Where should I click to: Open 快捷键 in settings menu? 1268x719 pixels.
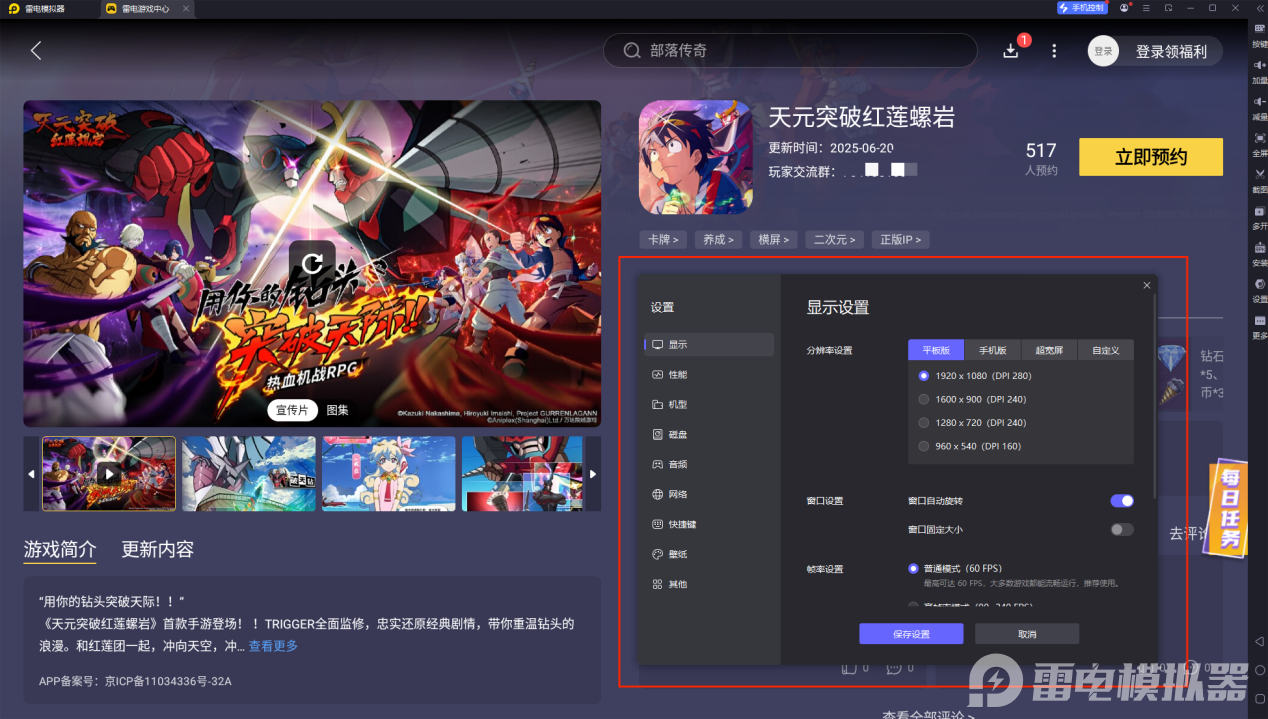coord(709,524)
